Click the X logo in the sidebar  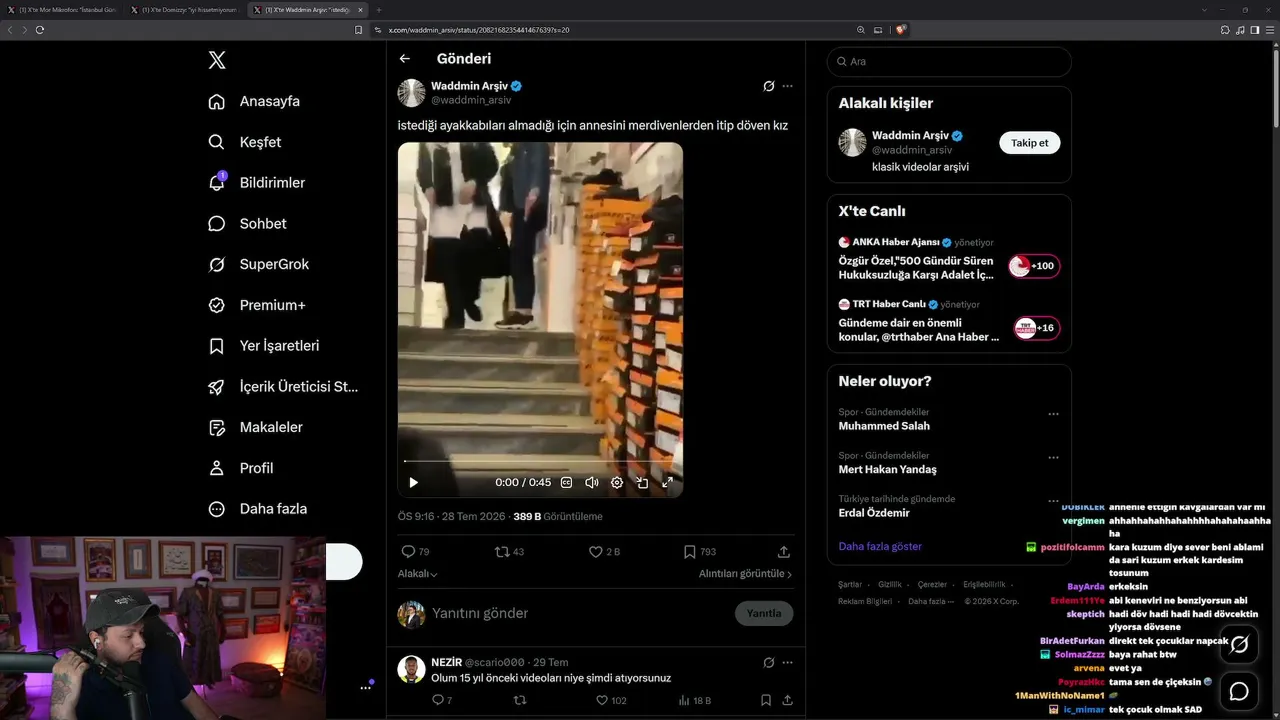pos(217,60)
